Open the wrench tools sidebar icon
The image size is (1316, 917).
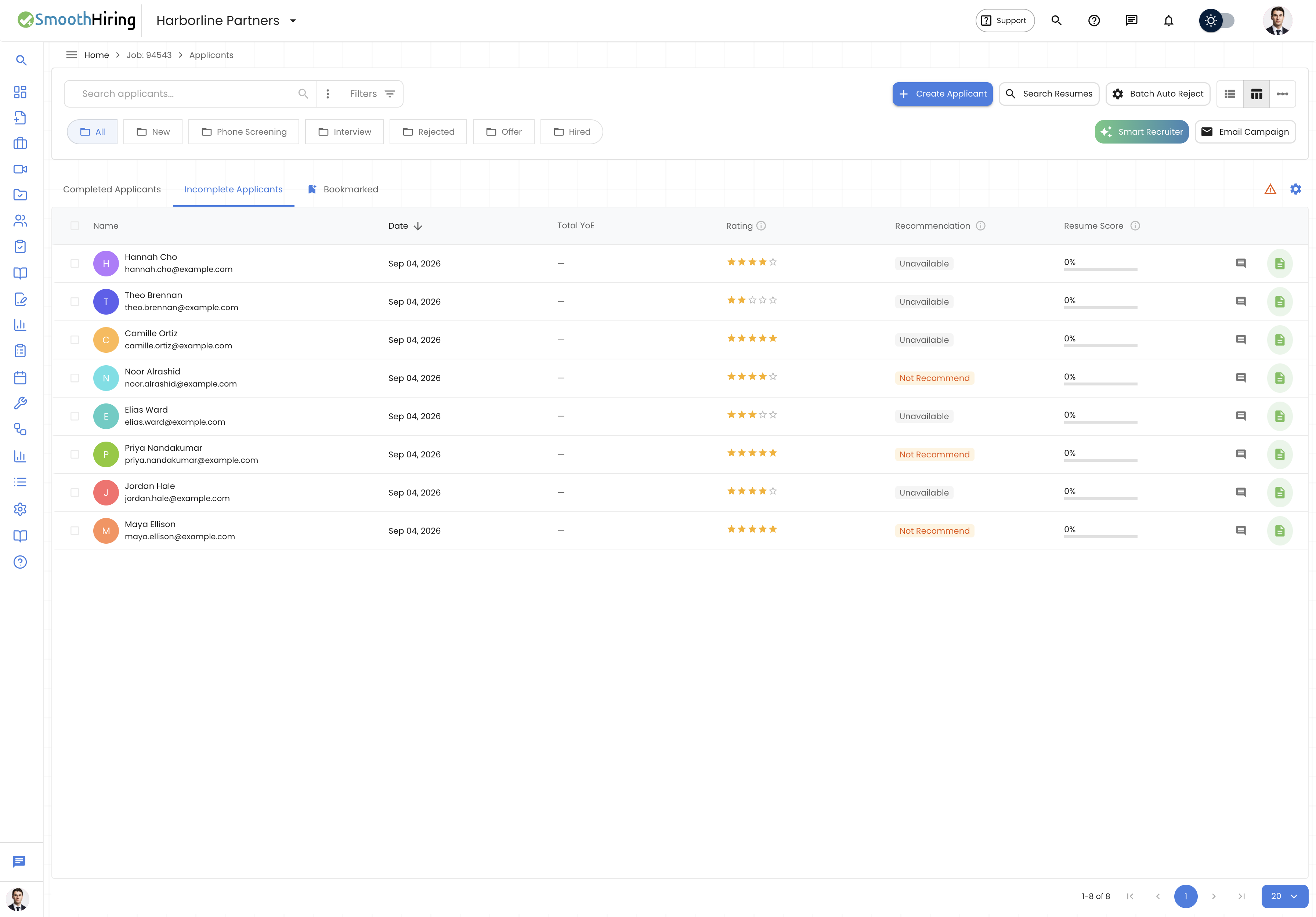coord(20,403)
